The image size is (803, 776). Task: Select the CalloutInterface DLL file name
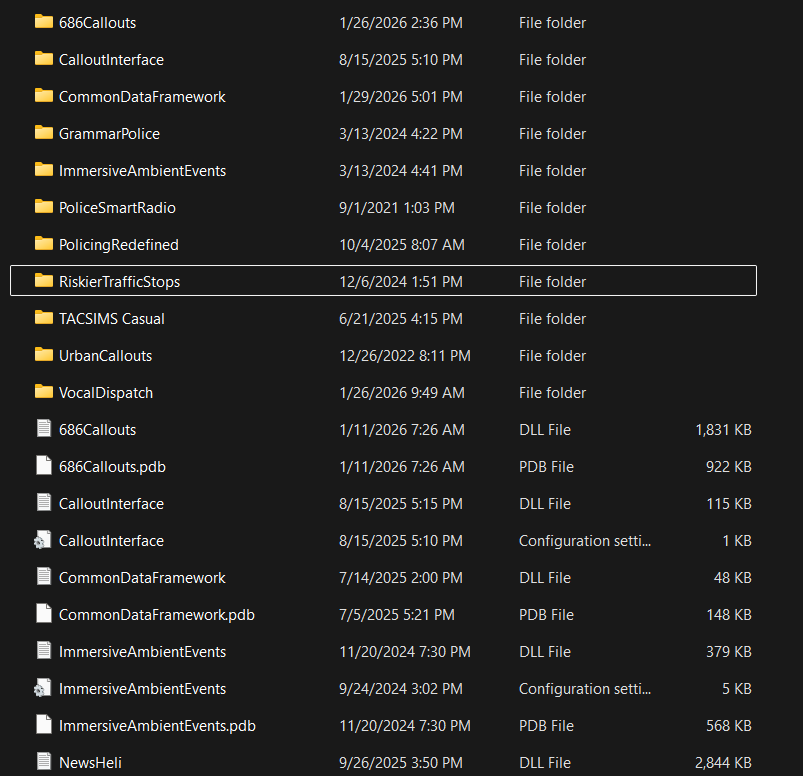point(111,504)
